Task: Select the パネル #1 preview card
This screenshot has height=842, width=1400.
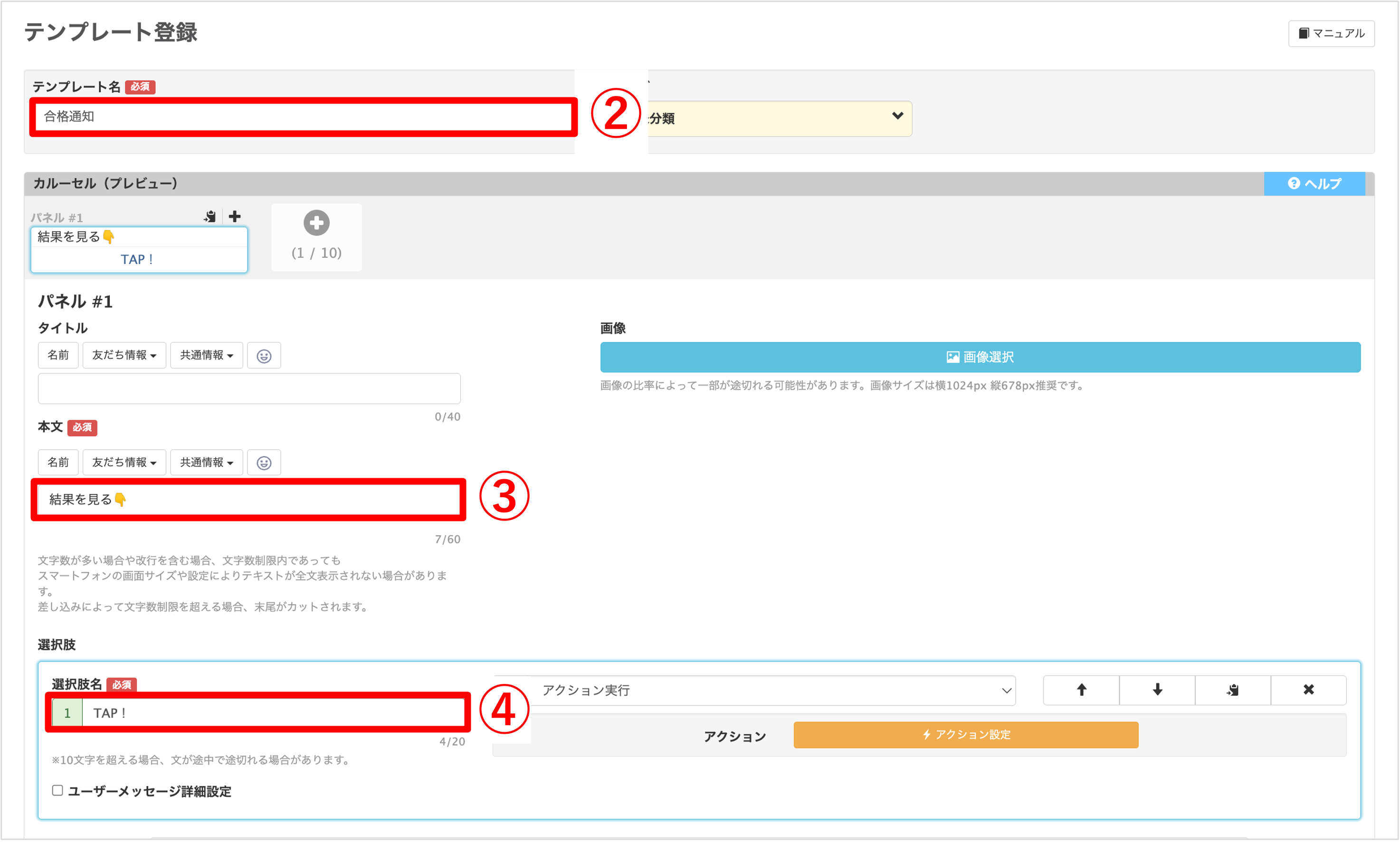Action: point(139,250)
